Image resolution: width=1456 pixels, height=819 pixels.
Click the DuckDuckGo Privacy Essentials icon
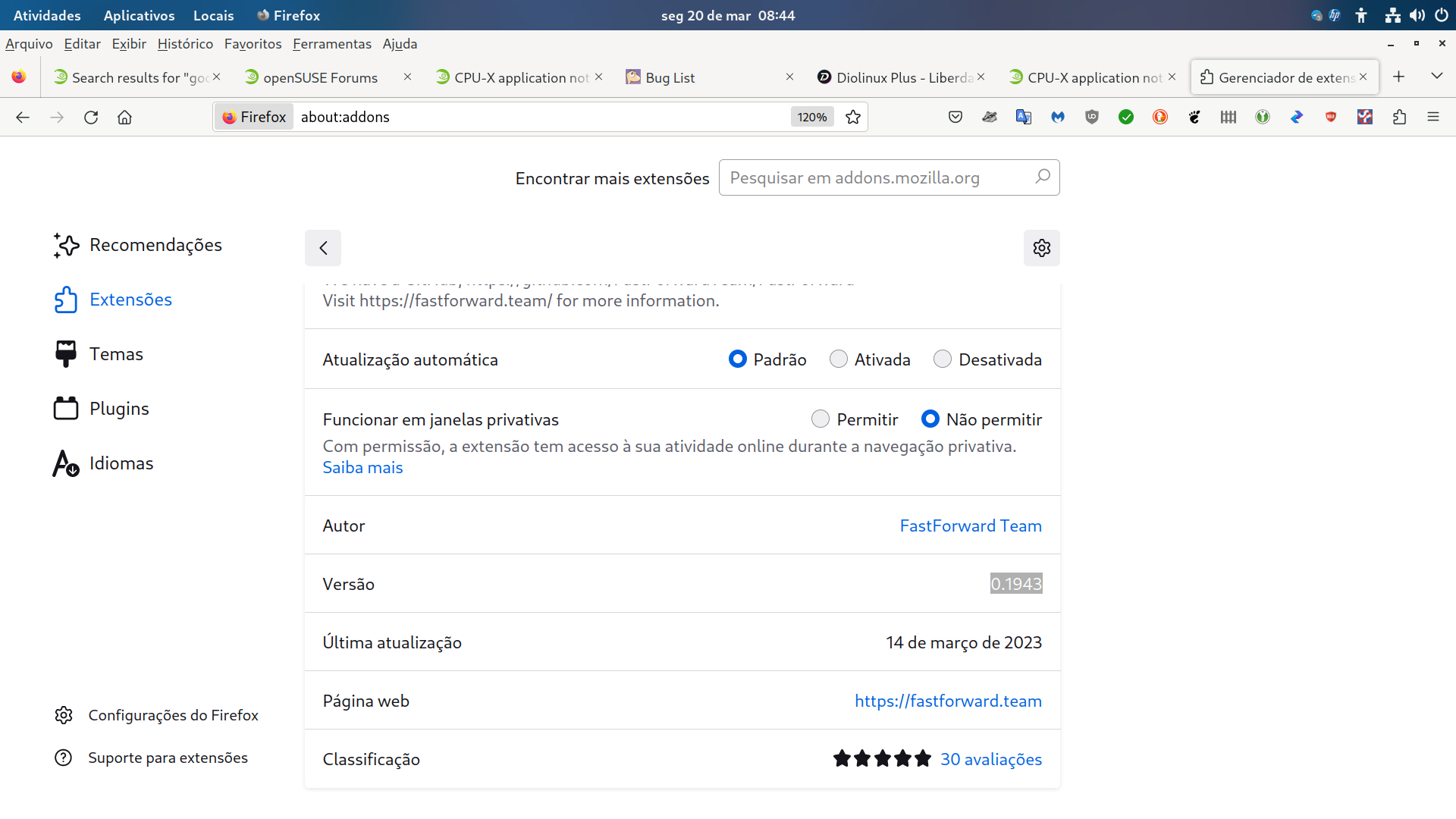(x=1159, y=117)
